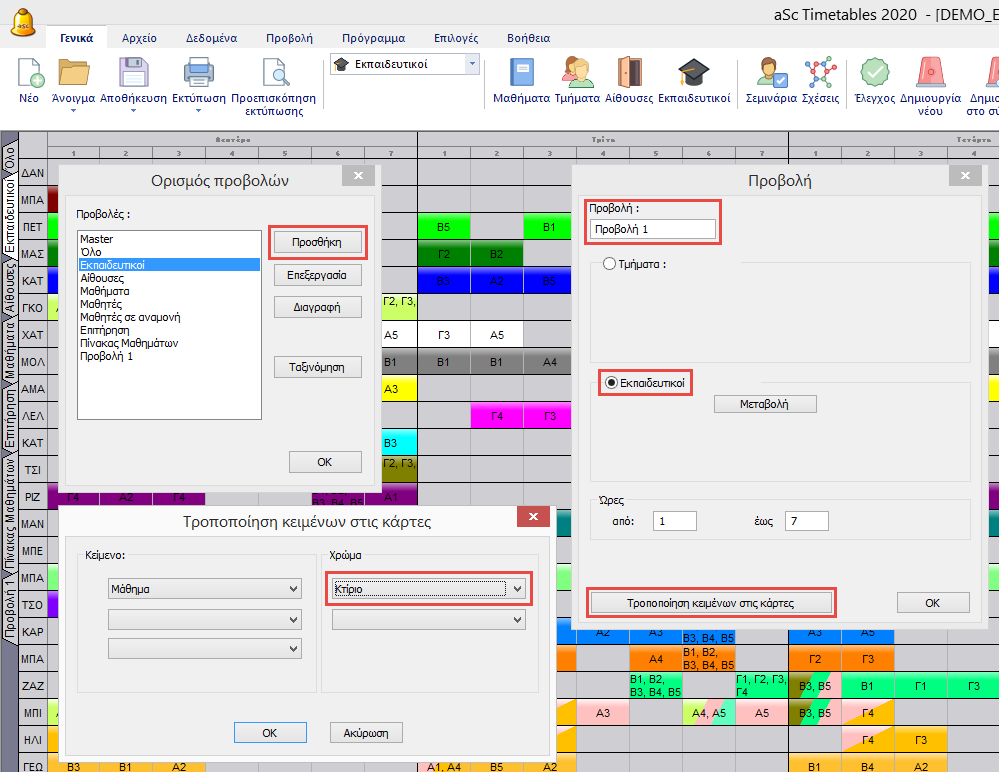This screenshot has height=772, width=999.
Task: Select the Εκπαιδευτικοί radio button
Action: 611,383
